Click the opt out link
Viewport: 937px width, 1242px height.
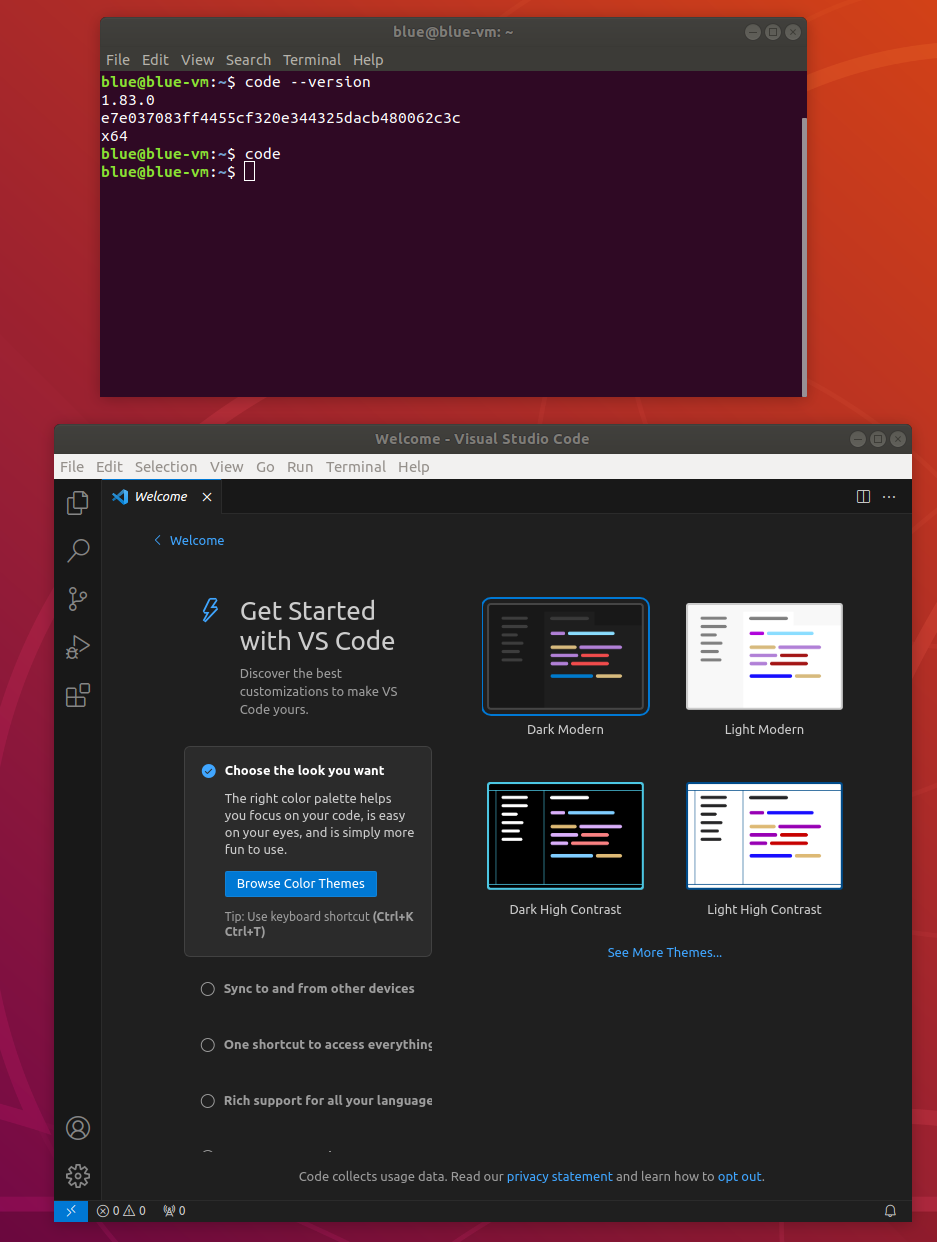point(740,1177)
